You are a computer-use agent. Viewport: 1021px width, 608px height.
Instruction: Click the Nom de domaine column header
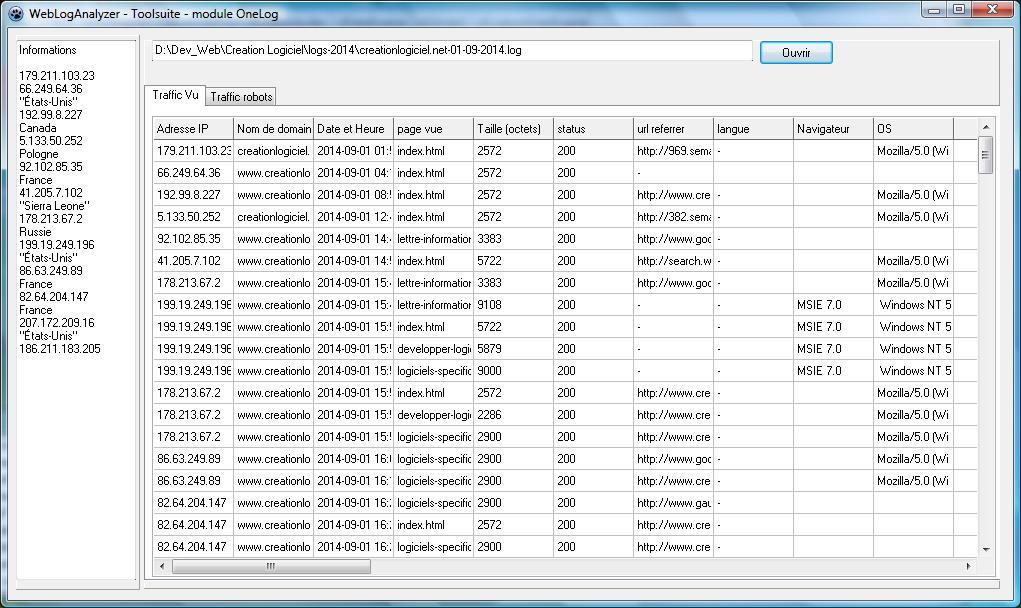273,128
